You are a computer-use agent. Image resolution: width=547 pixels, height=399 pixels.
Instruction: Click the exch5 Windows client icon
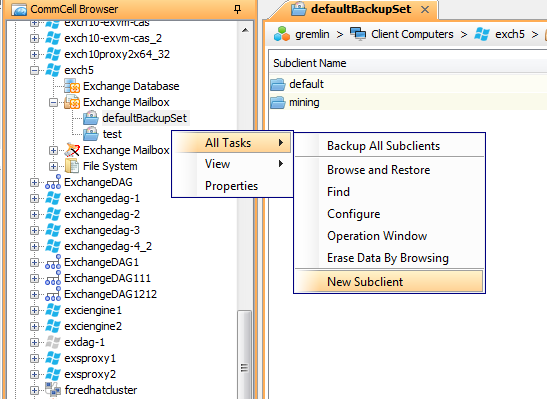pos(53,70)
